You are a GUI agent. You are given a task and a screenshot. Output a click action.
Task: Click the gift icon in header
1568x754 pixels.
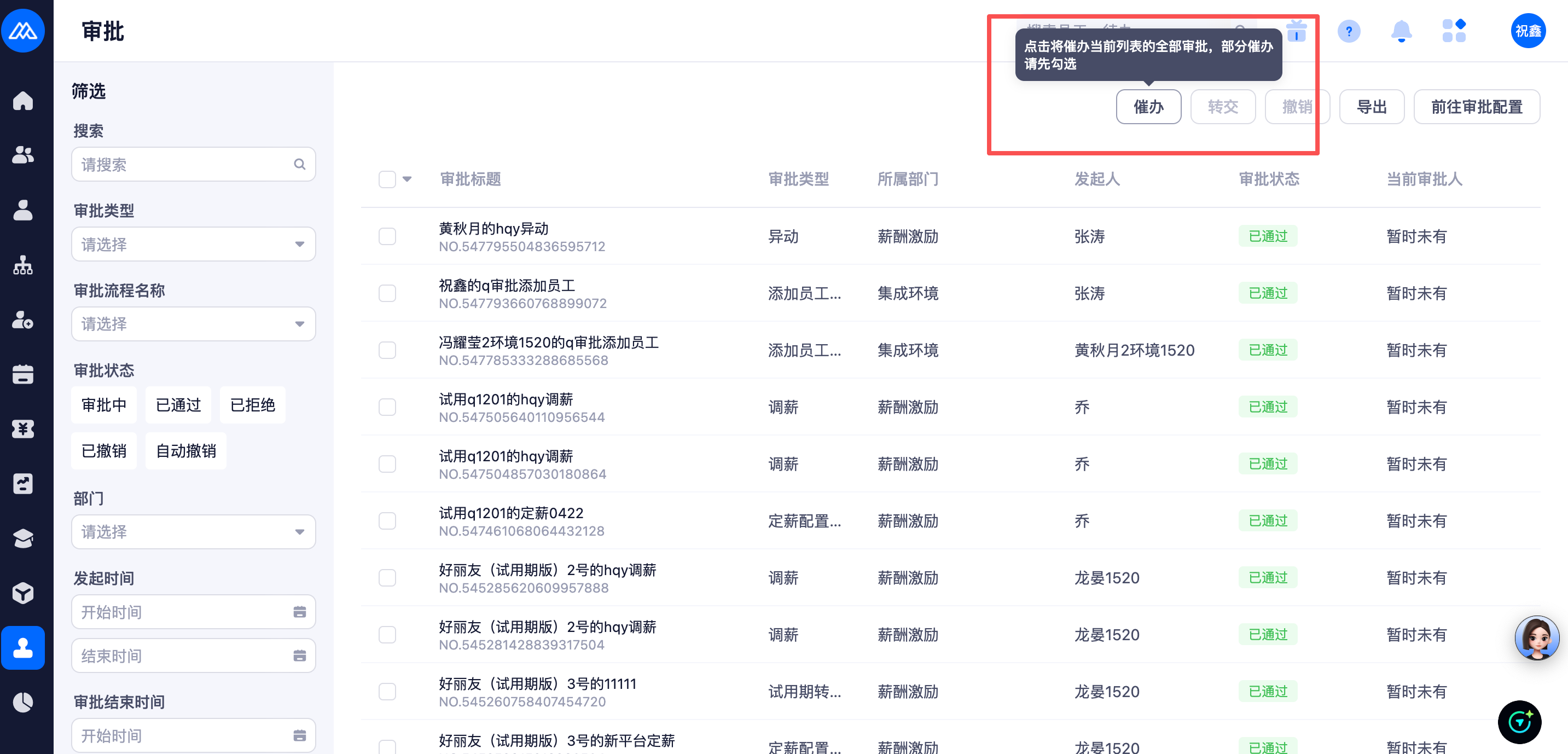tap(1297, 31)
